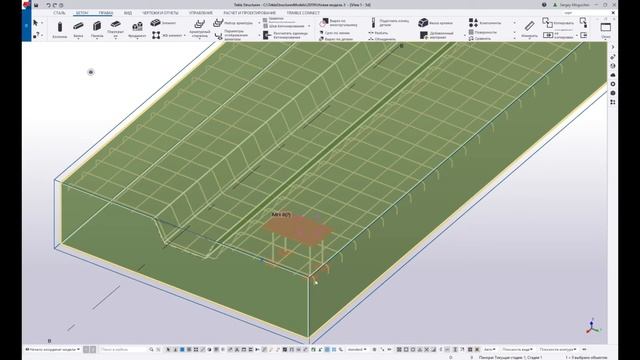
Task: Open the help question mark icon
Action: [544, 5]
